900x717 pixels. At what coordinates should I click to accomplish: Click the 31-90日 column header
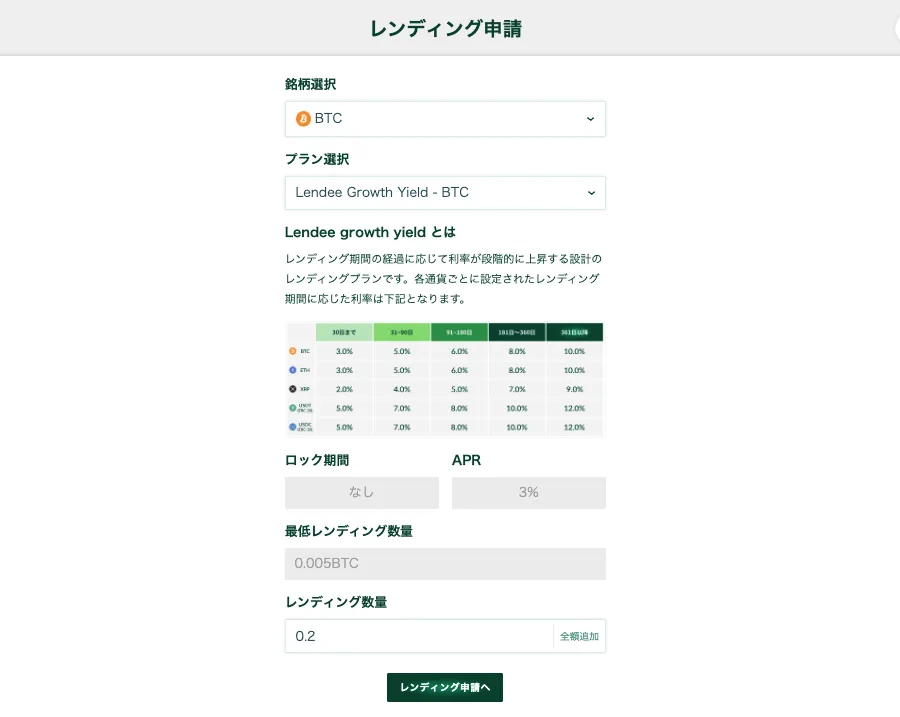coord(402,332)
